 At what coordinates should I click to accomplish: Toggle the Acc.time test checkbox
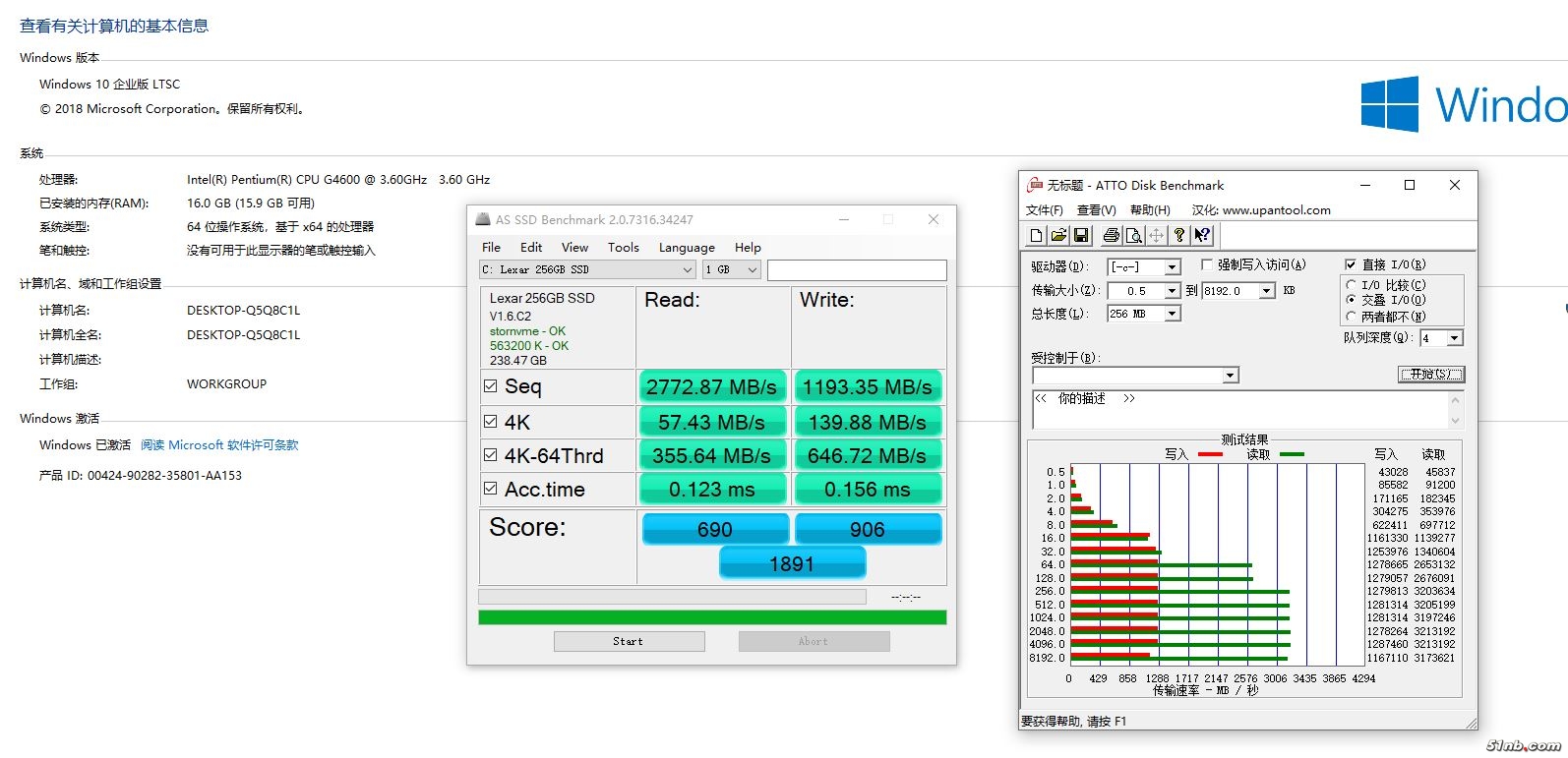click(x=491, y=488)
